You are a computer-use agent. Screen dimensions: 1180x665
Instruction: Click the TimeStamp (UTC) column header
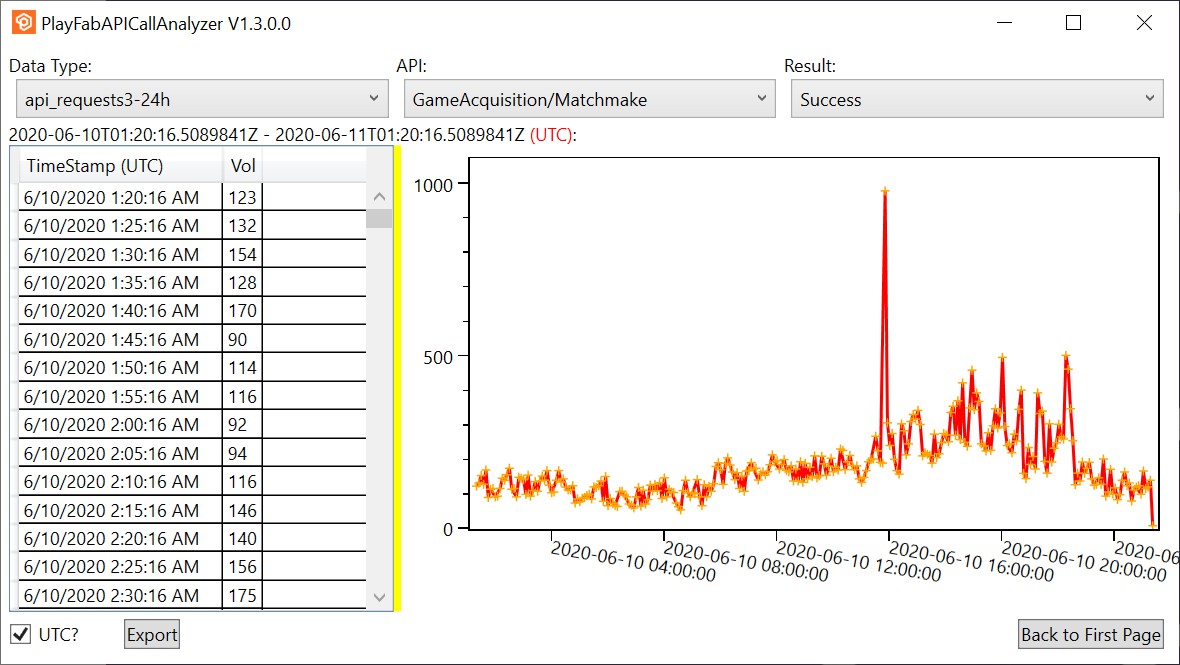pyautogui.click(x=120, y=165)
